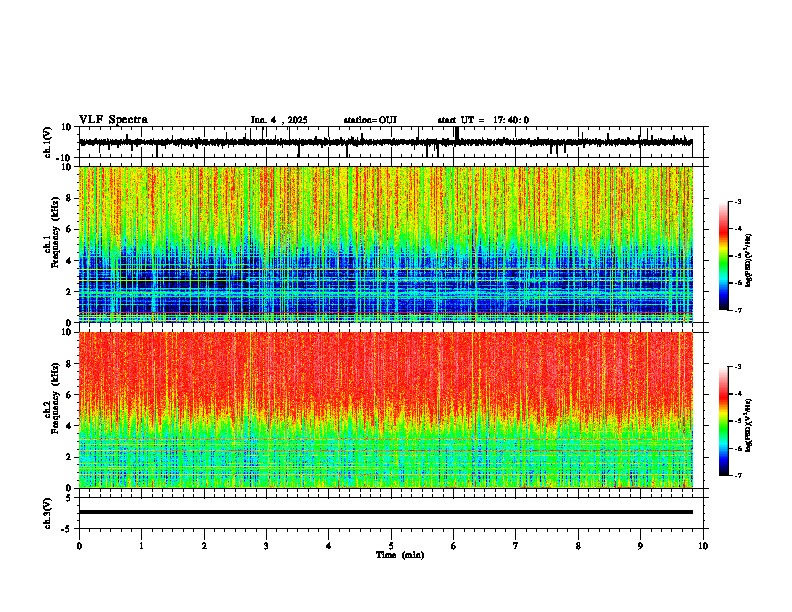The height and width of the screenshot is (612, 792).
Task: Select the date text "Jan. 4, 2025"
Action: [279, 120]
